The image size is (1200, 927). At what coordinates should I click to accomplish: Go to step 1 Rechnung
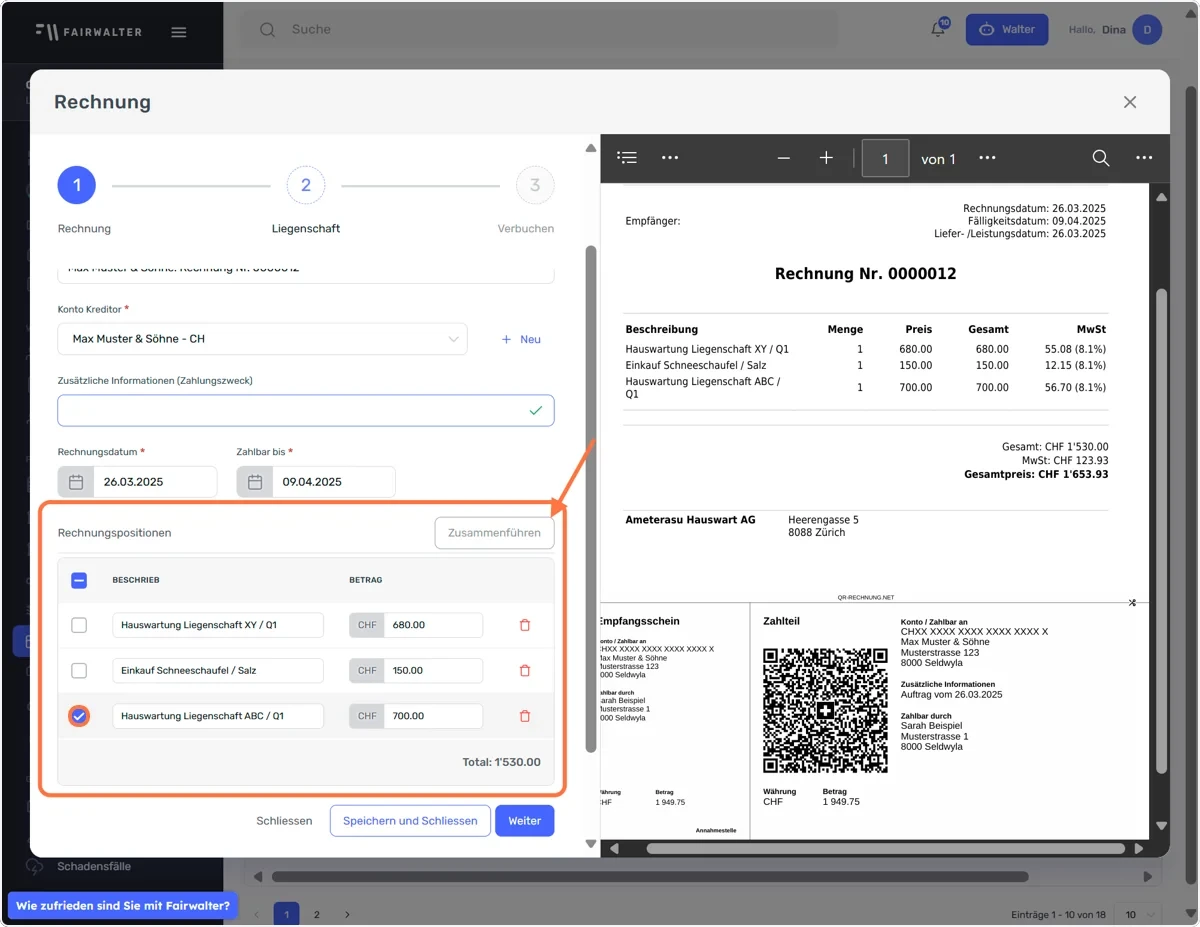click(77, 185)
